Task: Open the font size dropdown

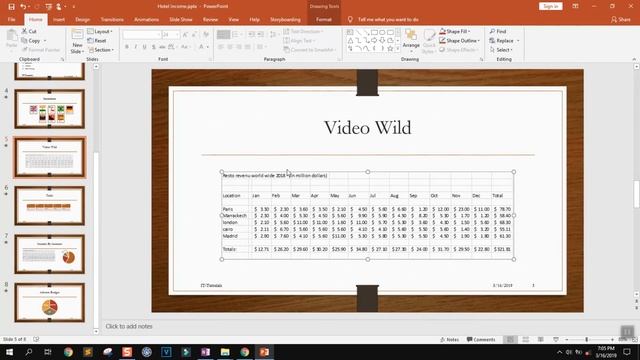Action: click(x=177, y=35)
